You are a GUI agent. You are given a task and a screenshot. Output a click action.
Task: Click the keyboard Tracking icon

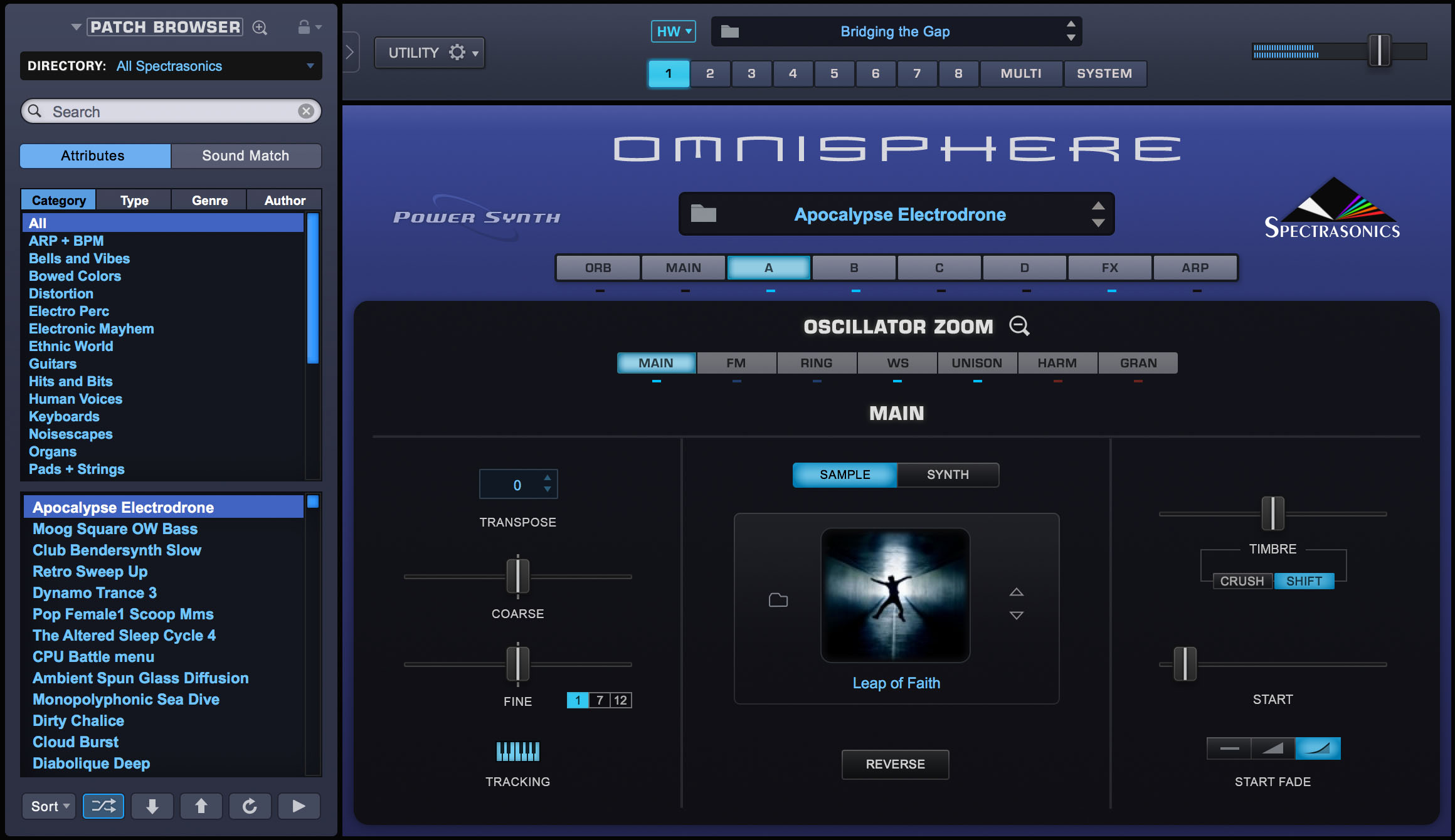tap(517, 751)
